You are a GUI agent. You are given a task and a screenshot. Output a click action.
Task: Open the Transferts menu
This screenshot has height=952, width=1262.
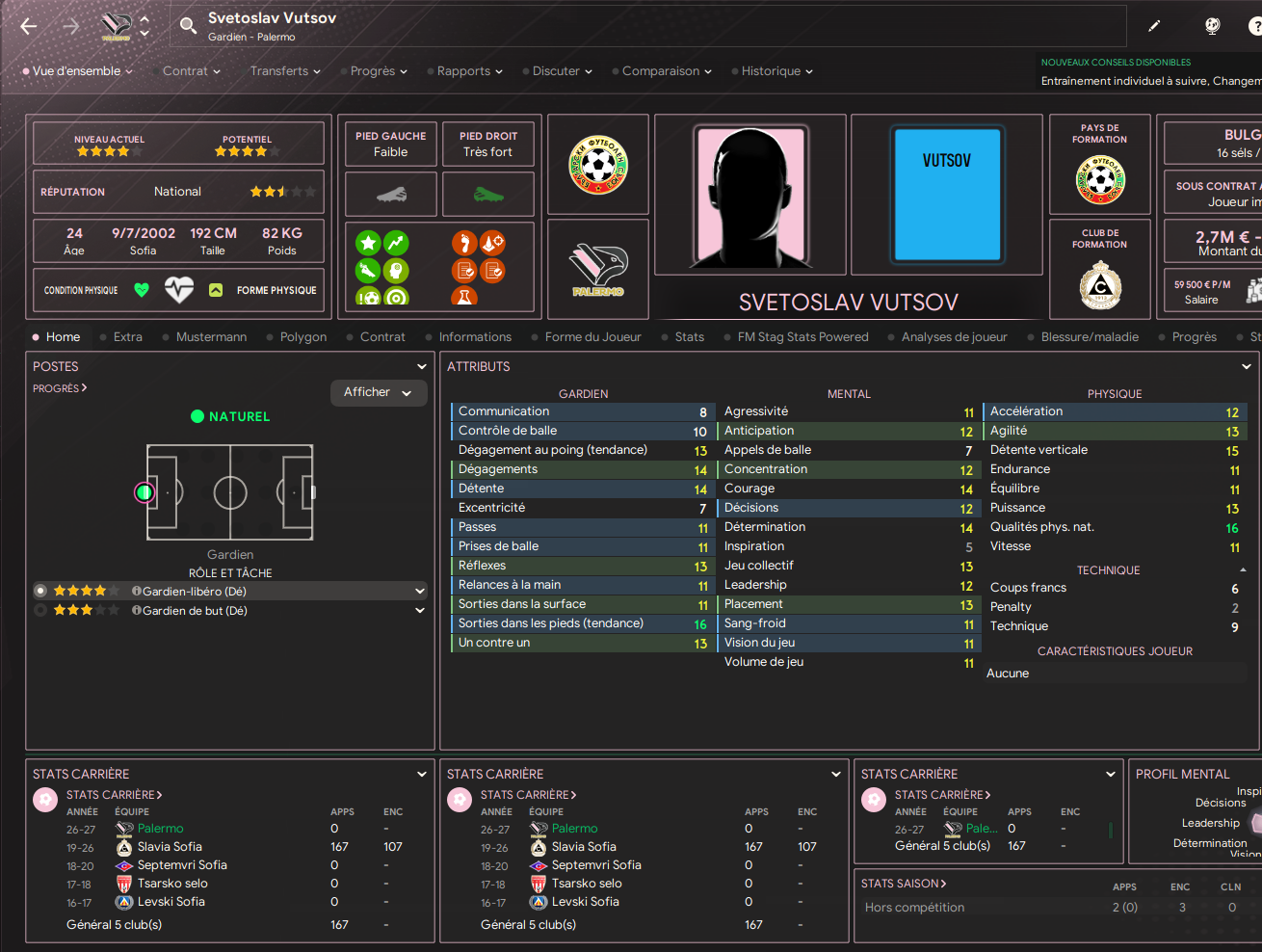point(284,71)
